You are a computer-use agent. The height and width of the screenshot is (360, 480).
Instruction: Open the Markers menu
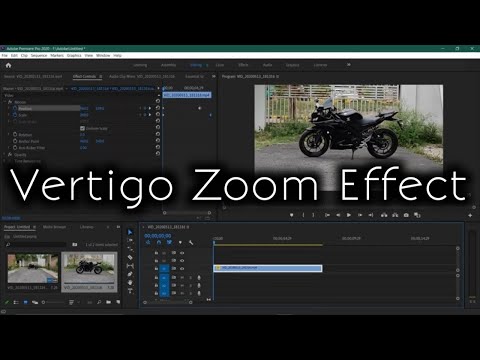(x=57, y=55)
